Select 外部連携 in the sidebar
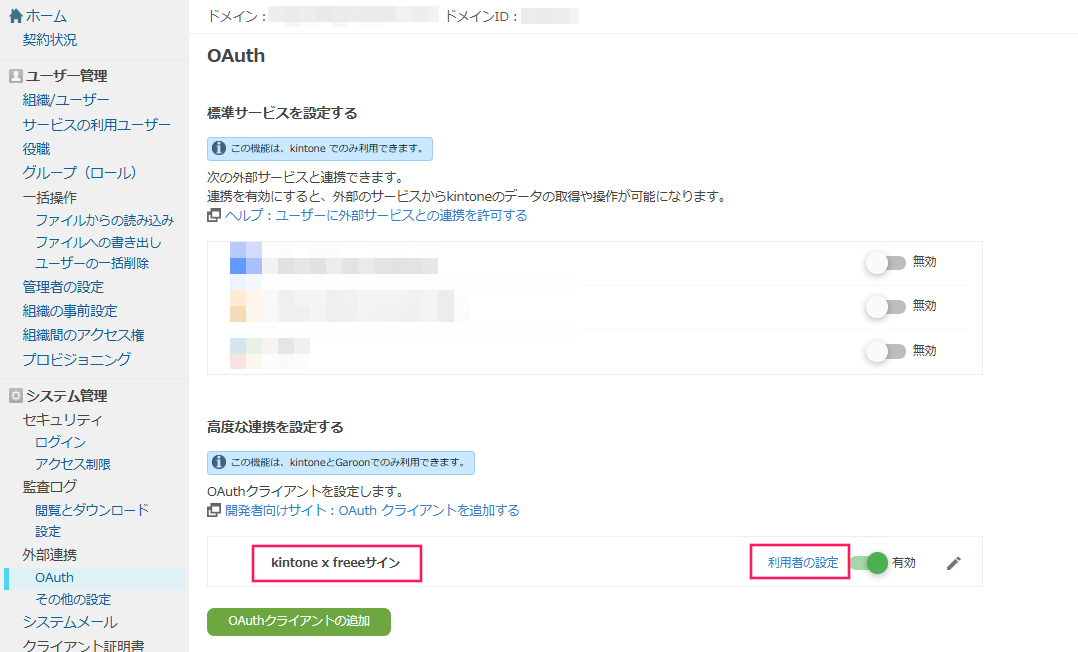The height and width of the screenshot is (652, 1078). 50,554
